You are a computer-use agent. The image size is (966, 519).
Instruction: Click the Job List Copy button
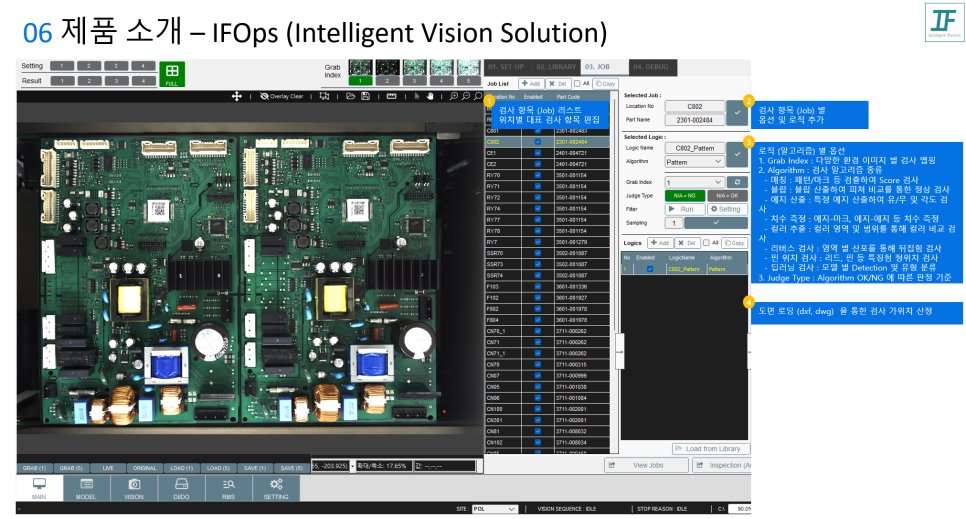(x=606, y=83)
